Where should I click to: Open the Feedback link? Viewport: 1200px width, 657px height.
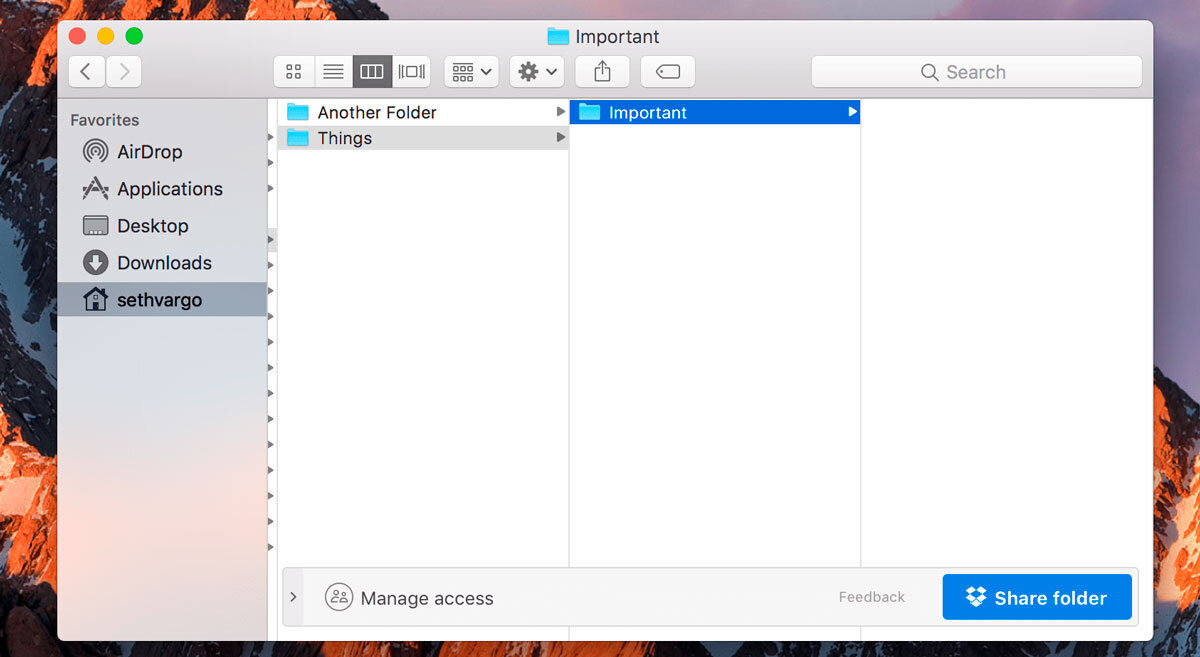(x=871, y=597)
